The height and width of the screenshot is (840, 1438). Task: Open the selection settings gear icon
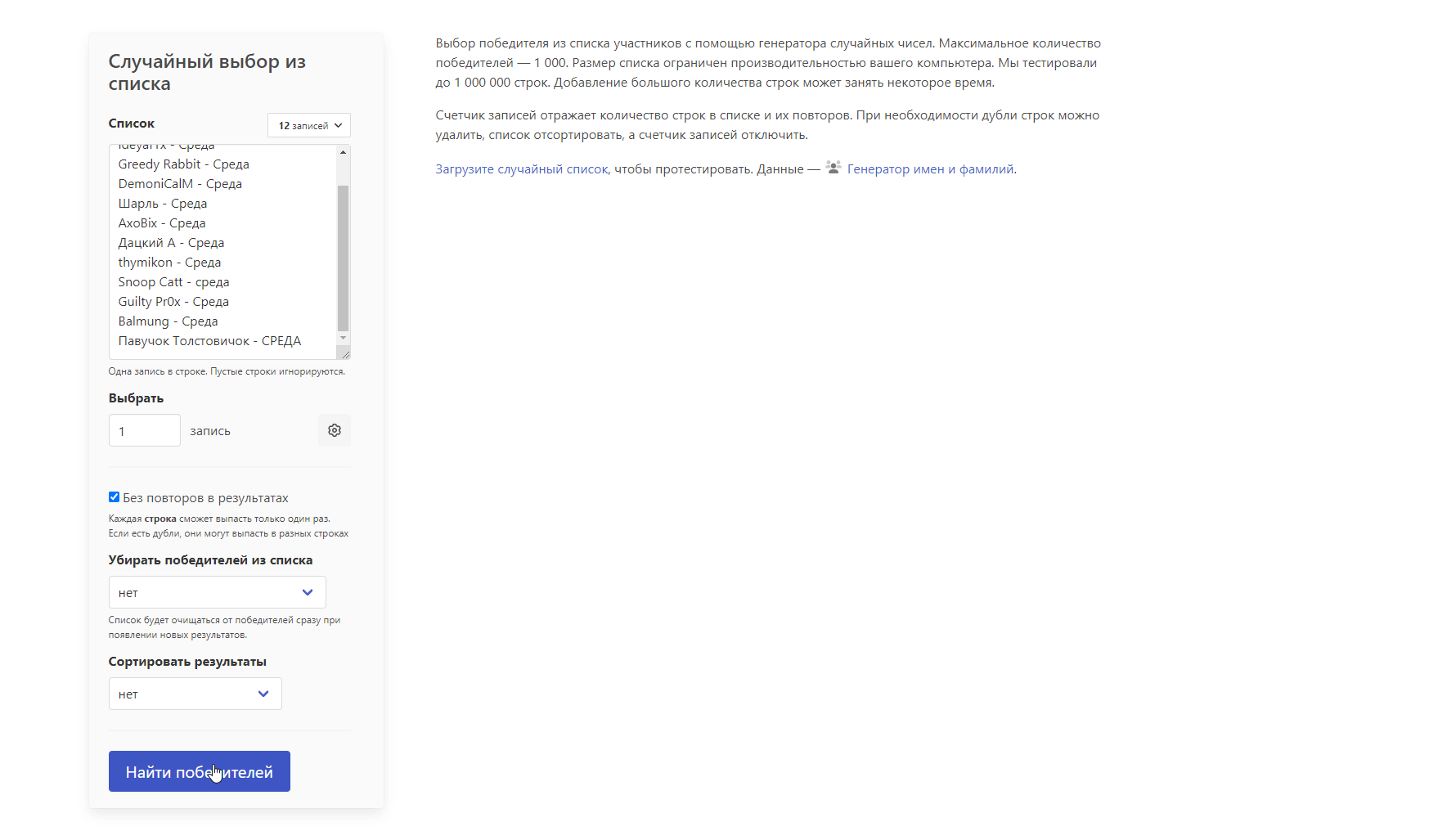tap(334, 430)
